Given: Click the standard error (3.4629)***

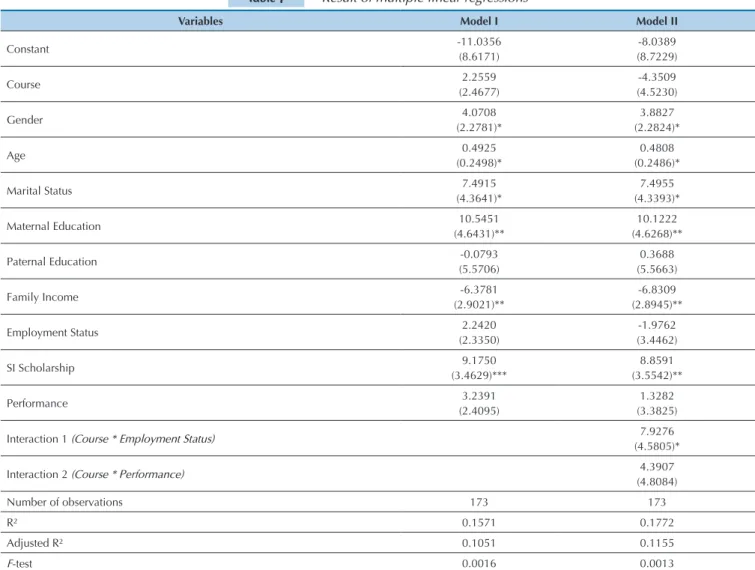Looking at the screenshot, I should [479, 376].
